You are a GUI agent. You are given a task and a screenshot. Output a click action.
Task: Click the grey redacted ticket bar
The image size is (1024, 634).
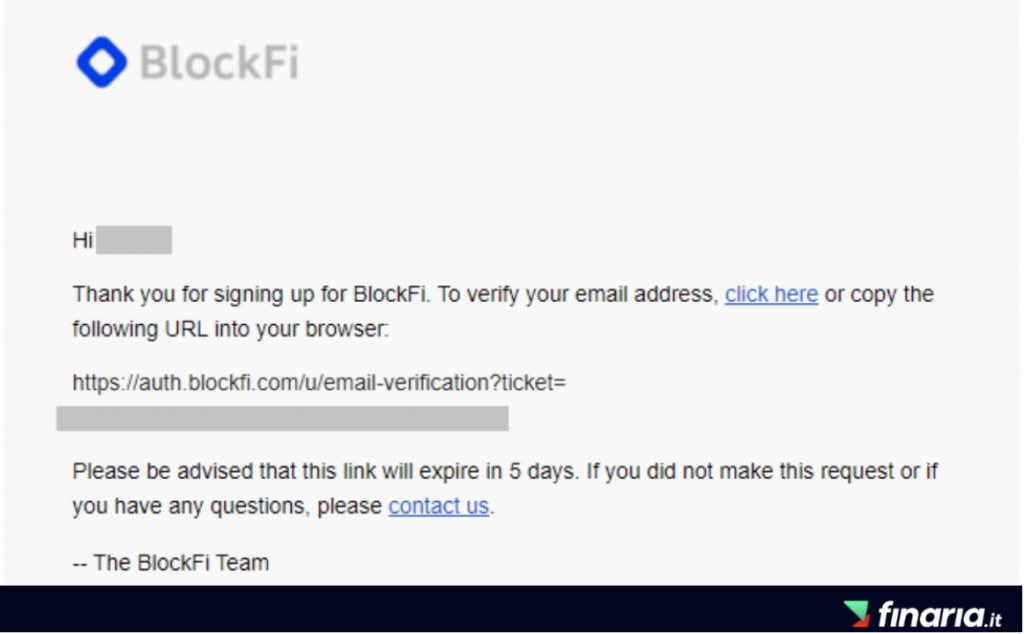coord(282,419)
